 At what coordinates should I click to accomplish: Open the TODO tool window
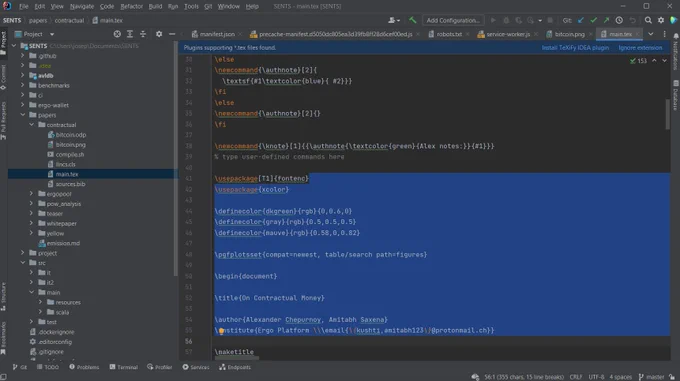click(x=48, y=367)
